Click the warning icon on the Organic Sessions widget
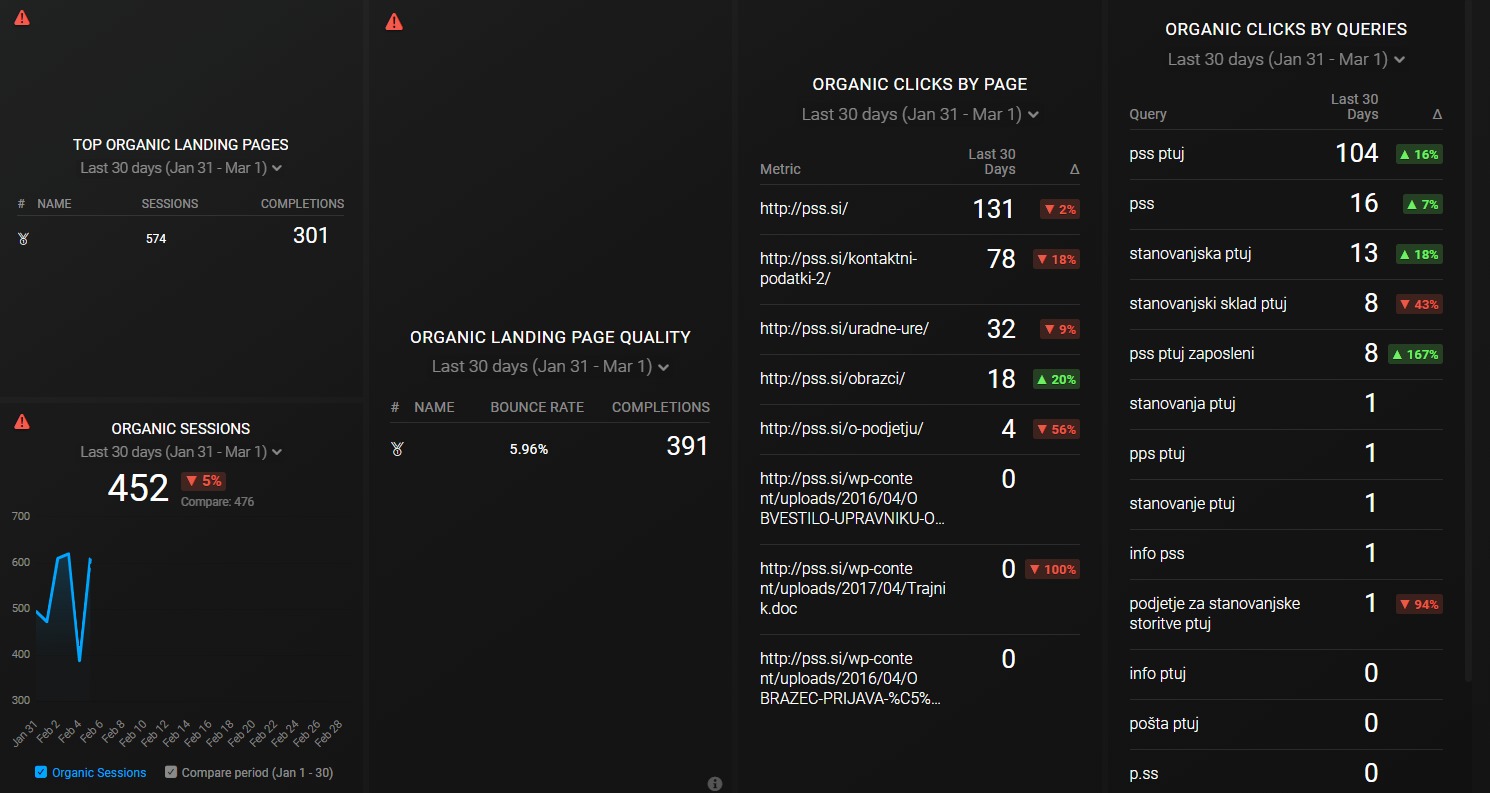The image size is (1490, 793). tap(22, 421)
